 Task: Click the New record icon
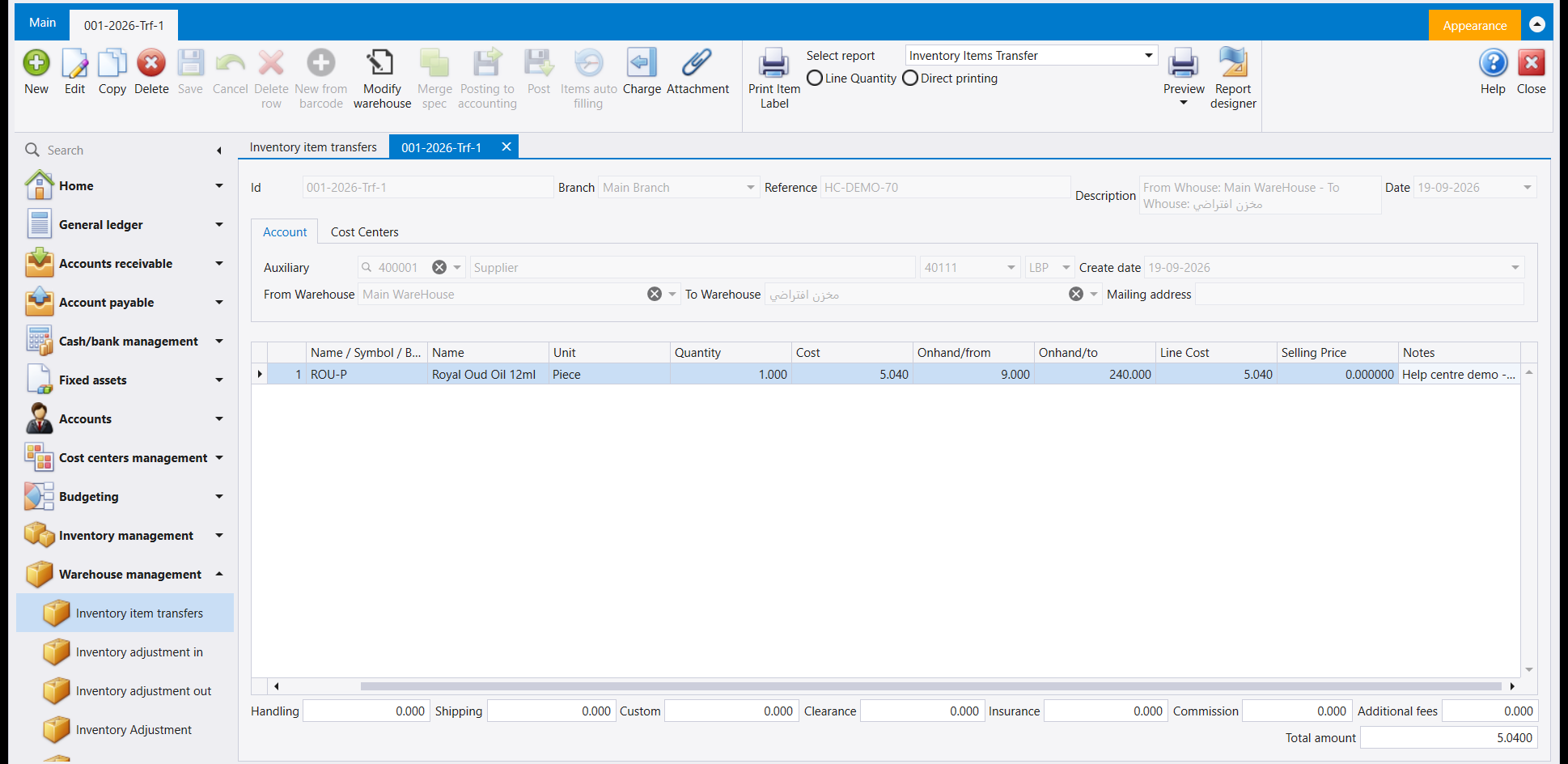pyautogui.click(x=36, y=63)
